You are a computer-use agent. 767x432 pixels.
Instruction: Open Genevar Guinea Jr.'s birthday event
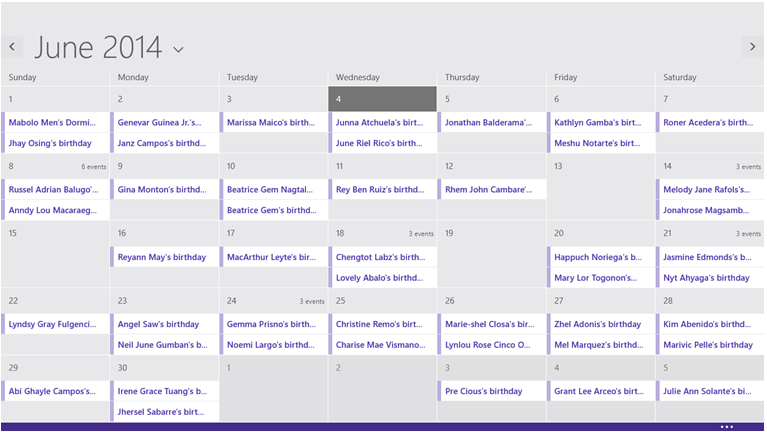(163, 123)
